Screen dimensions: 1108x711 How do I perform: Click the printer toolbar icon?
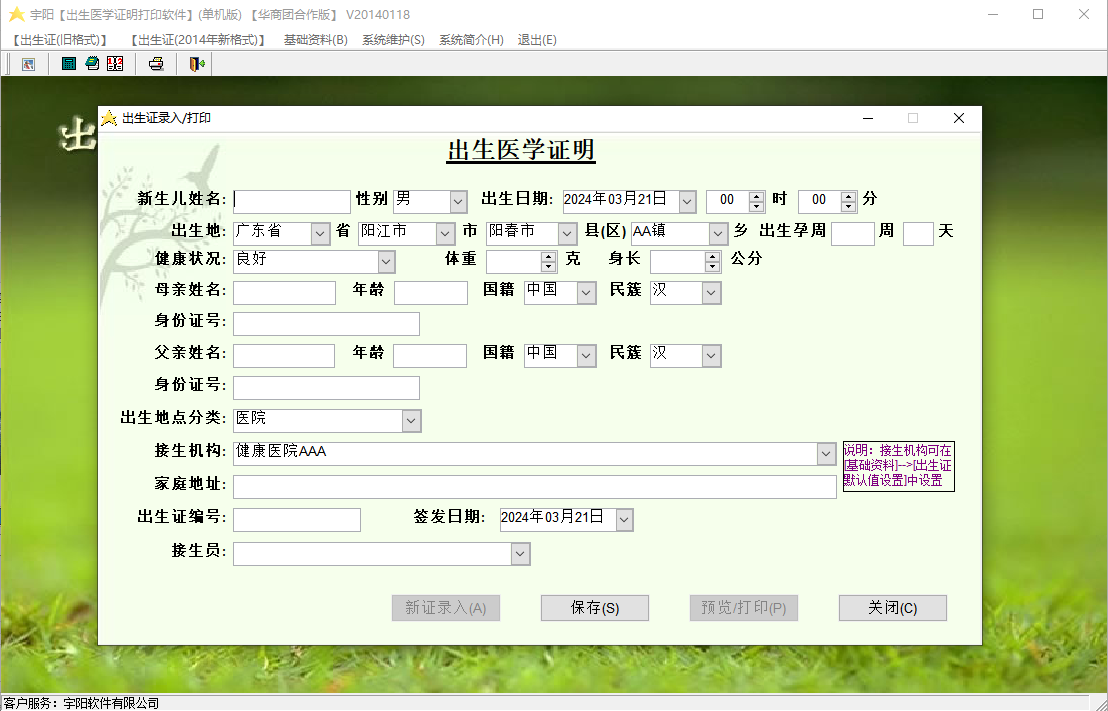click(156, 64)
